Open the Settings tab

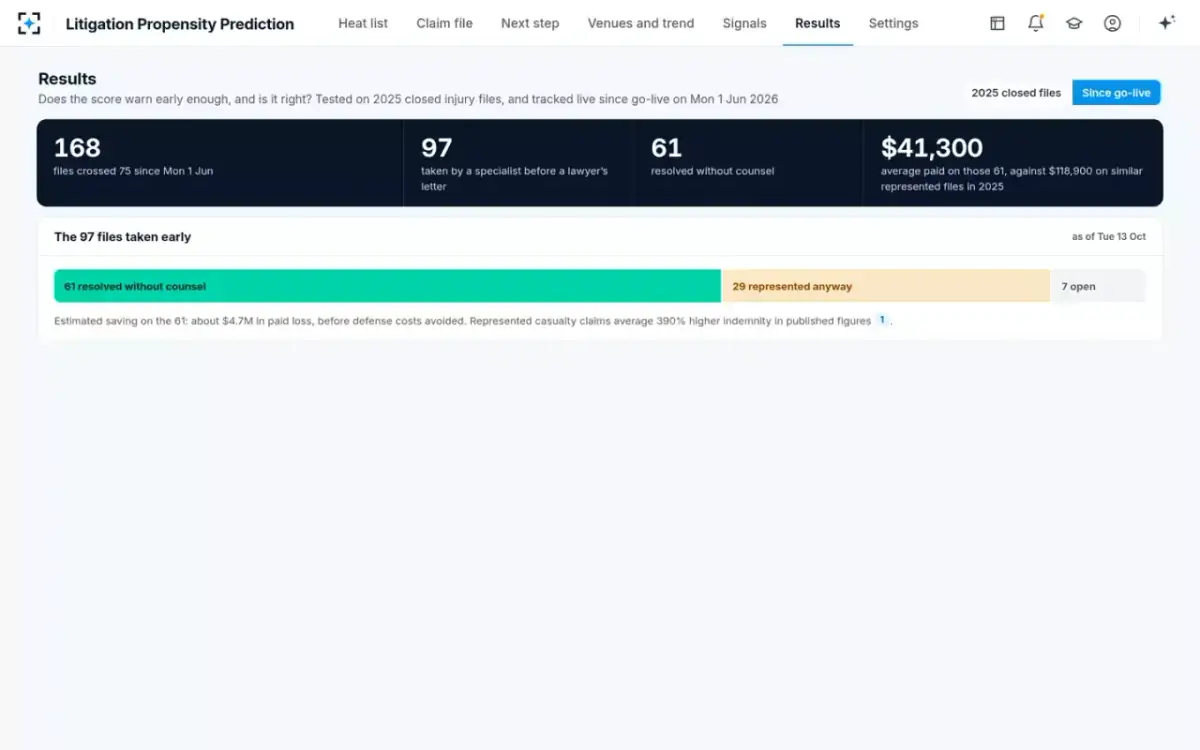click(x=894, y=23)
